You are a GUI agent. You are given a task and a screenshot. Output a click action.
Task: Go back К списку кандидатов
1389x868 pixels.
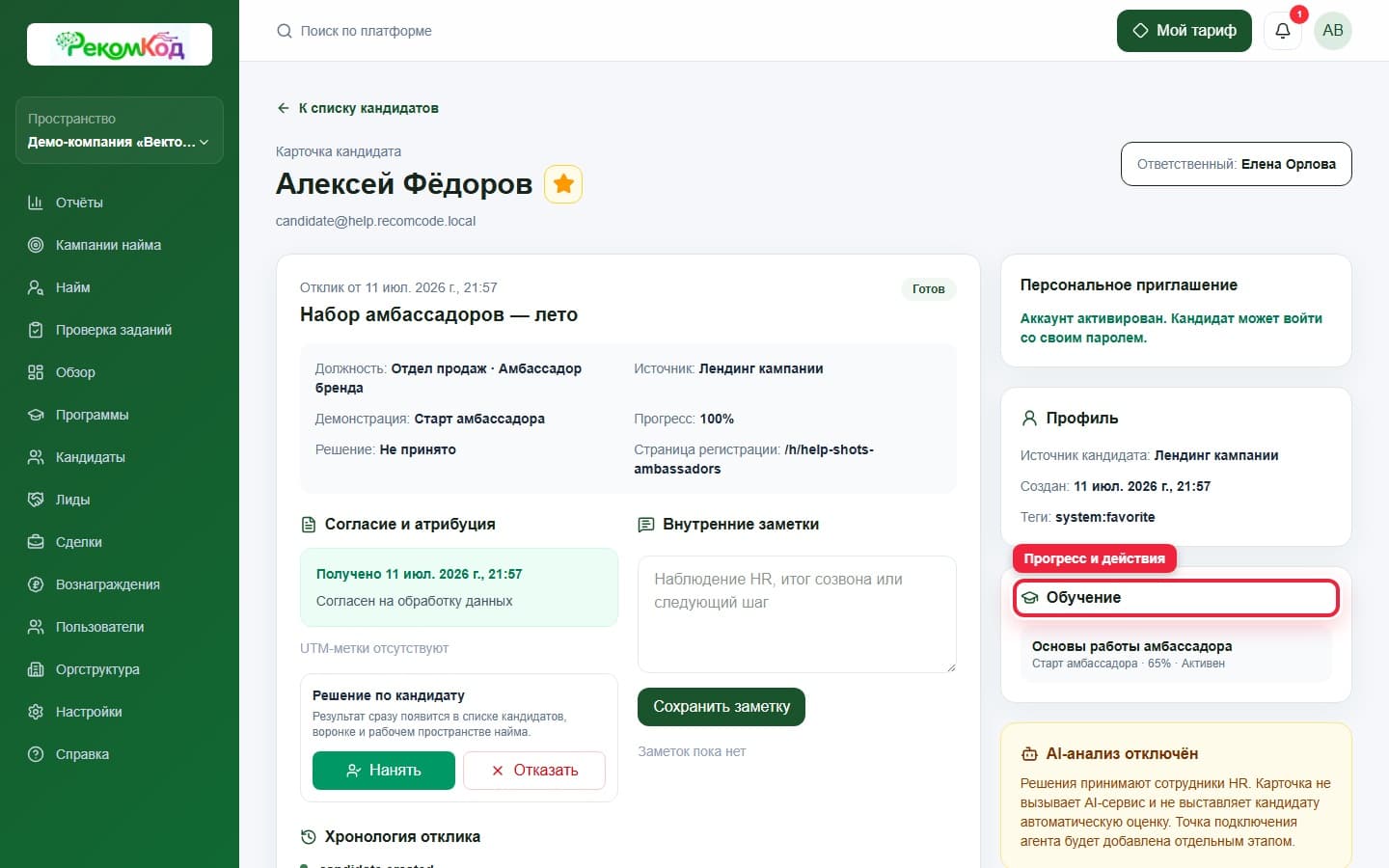358,108
